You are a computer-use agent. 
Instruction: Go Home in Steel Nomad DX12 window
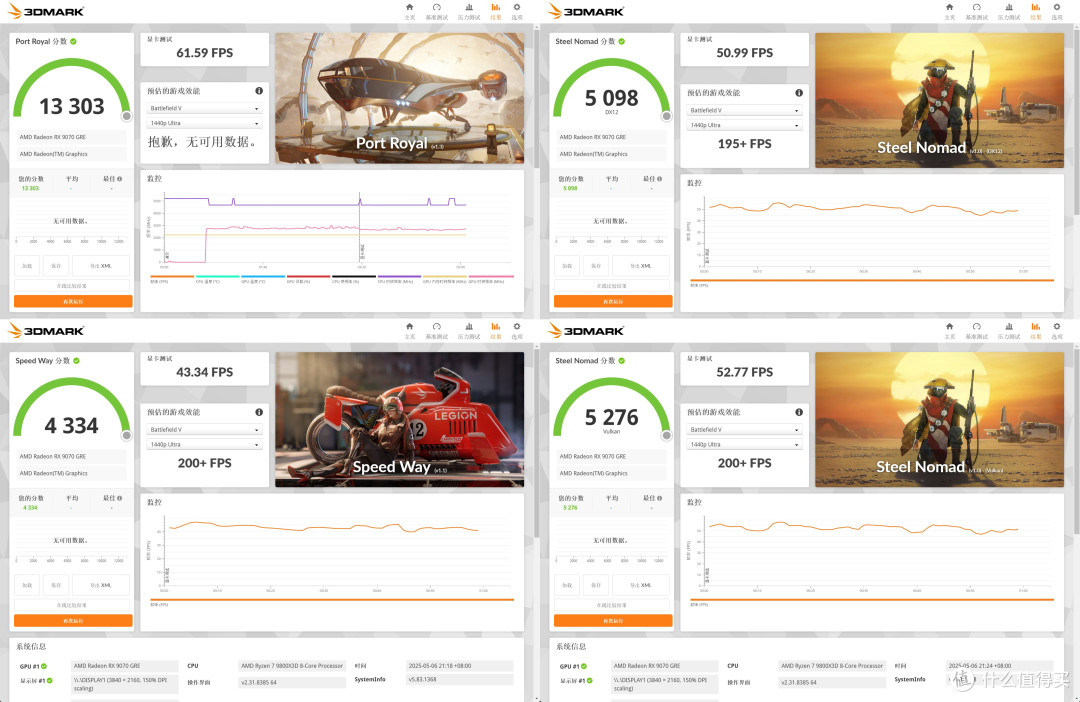[x=950, y=8]
